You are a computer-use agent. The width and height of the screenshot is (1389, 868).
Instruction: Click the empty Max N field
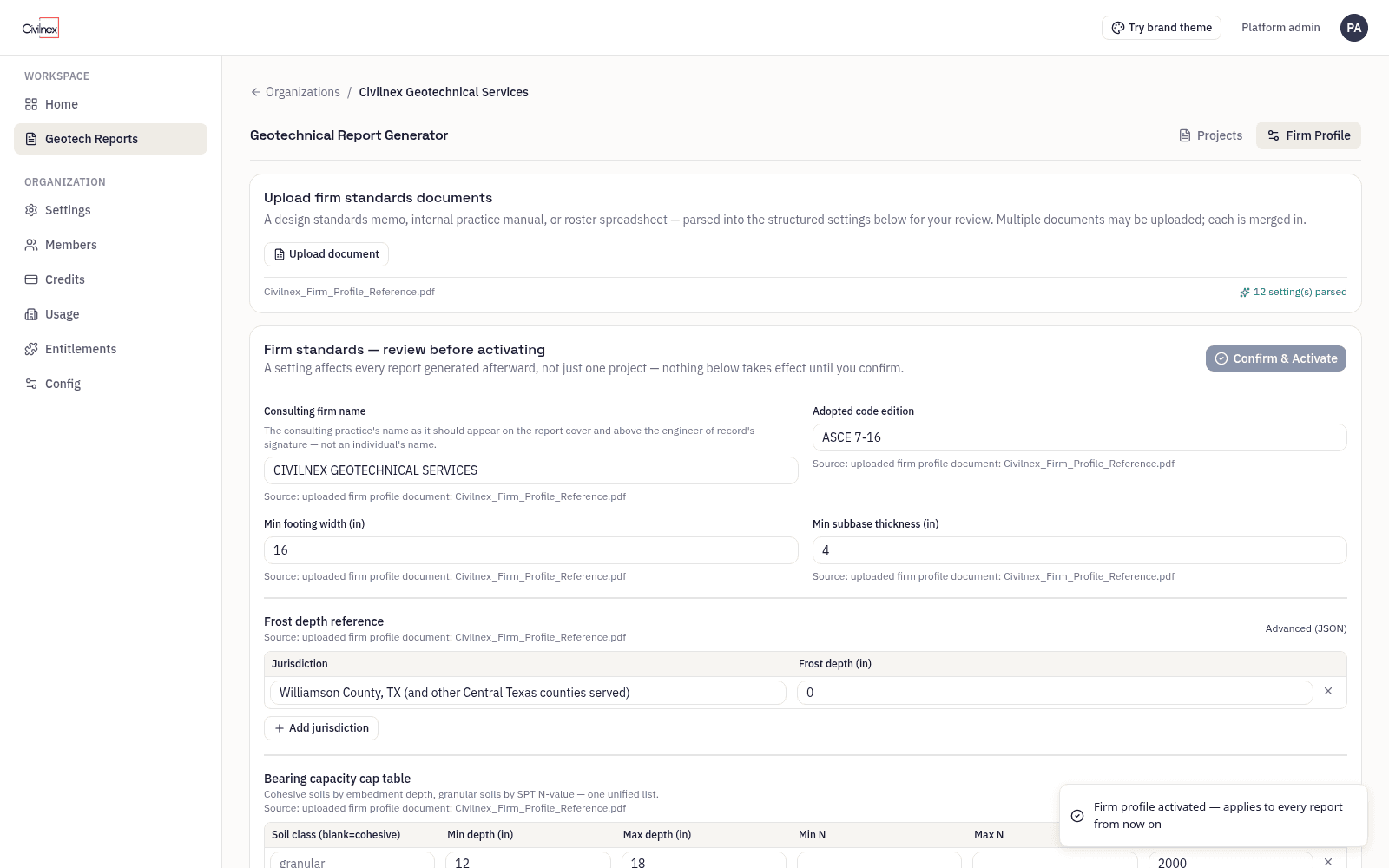pos(1055,861)
